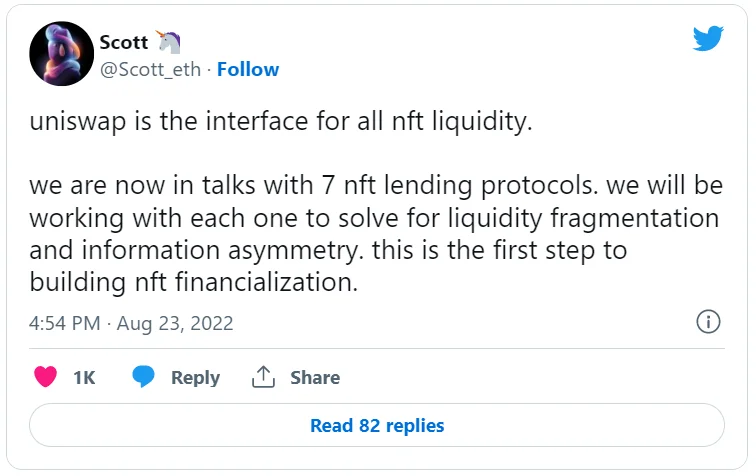
Task: Click the display name Scott
Action: coord(124,42)
